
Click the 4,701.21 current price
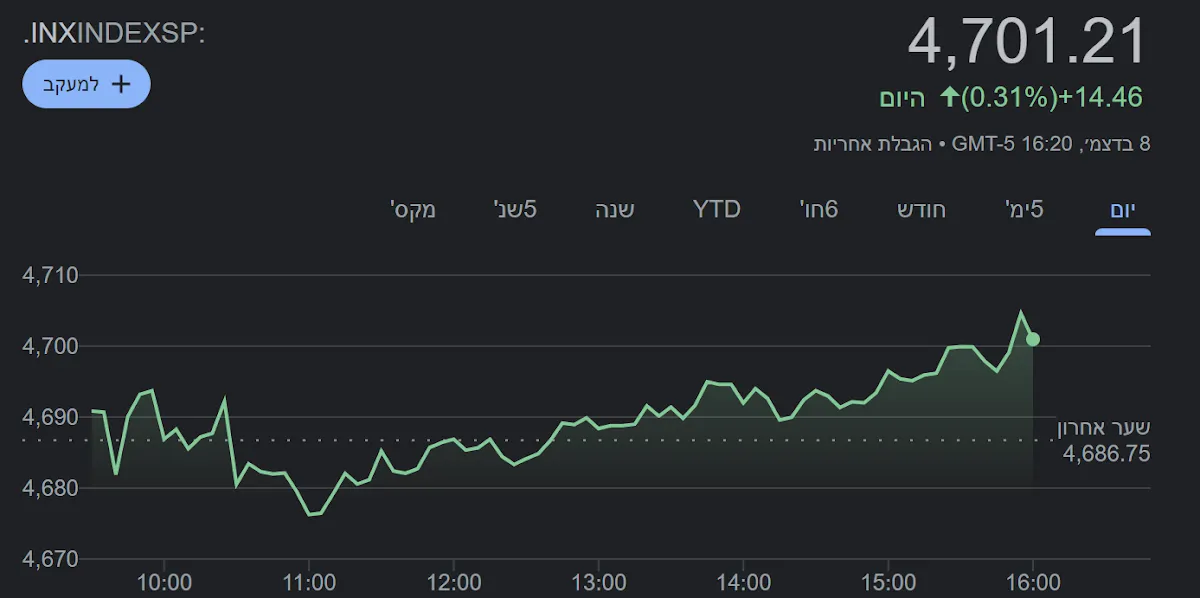[x=1026, y=43]
